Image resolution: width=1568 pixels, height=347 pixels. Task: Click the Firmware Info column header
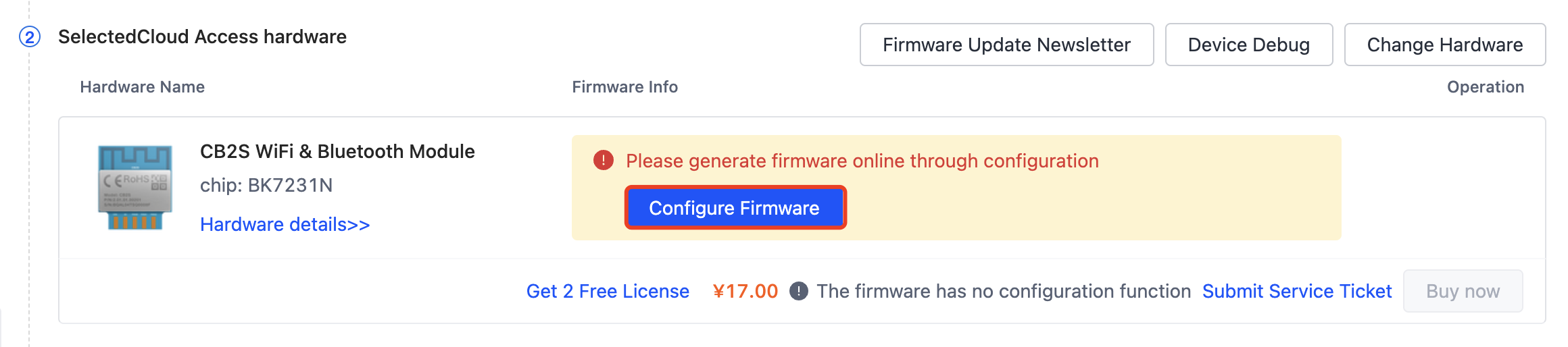click(x=624, y=87)
